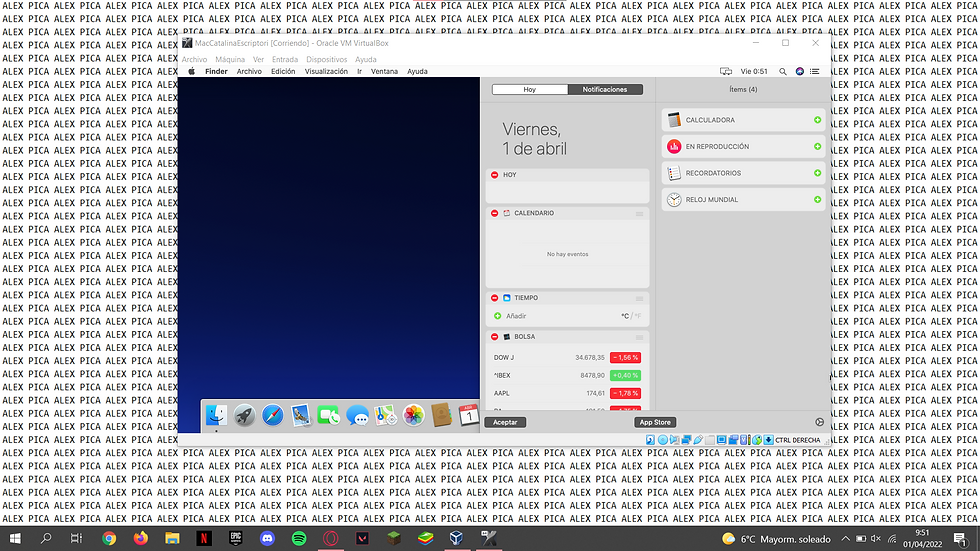Grab Tiempo widget reorder handle
Viewport: 980px width, 551px height.
(639, 299)
